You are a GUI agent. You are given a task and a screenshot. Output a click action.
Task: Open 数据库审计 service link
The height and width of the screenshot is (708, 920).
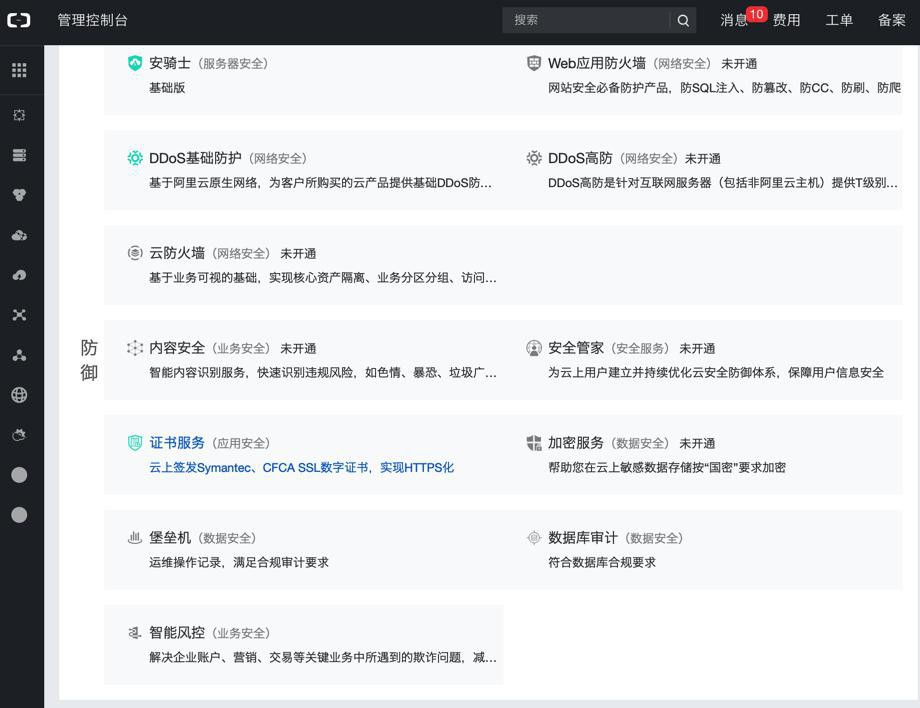point(583,537)
